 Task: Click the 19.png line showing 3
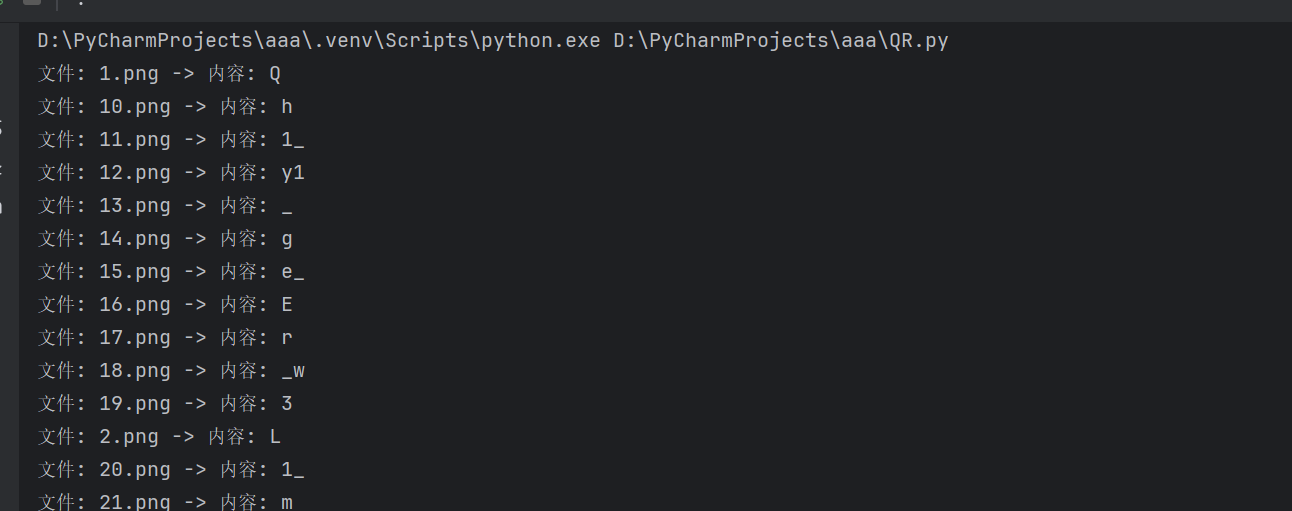(x=166, y=404)
